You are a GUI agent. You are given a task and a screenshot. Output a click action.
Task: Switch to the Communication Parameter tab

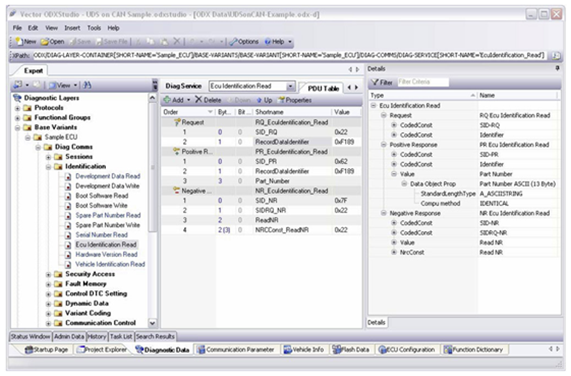(236, 350)
